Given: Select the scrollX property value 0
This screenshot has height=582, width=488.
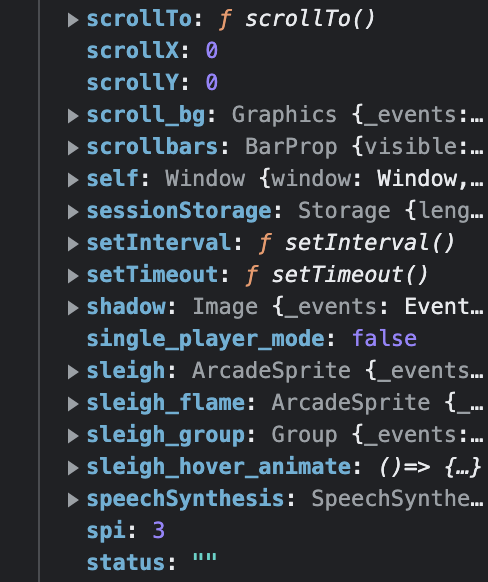Looking at the screenshot, I should click(x=212, y=50).
